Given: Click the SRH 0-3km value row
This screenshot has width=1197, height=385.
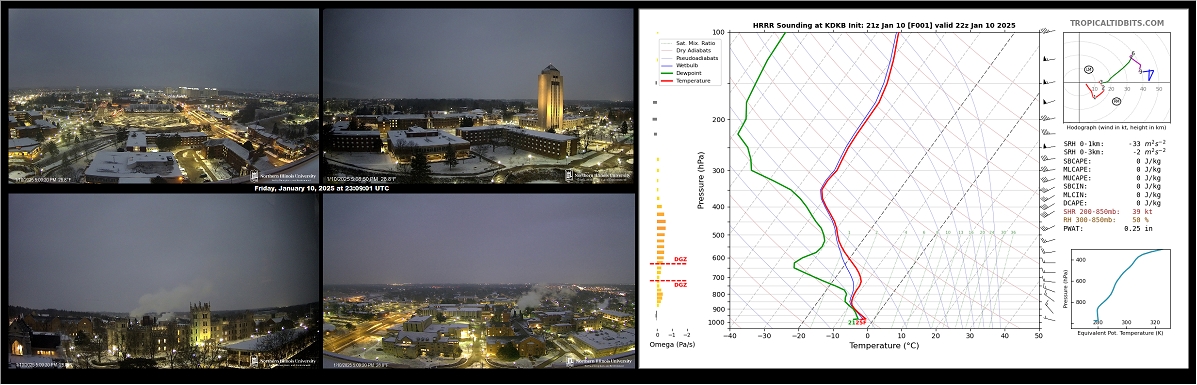Looking at the screenshot, I should (x=1115, y=152).
